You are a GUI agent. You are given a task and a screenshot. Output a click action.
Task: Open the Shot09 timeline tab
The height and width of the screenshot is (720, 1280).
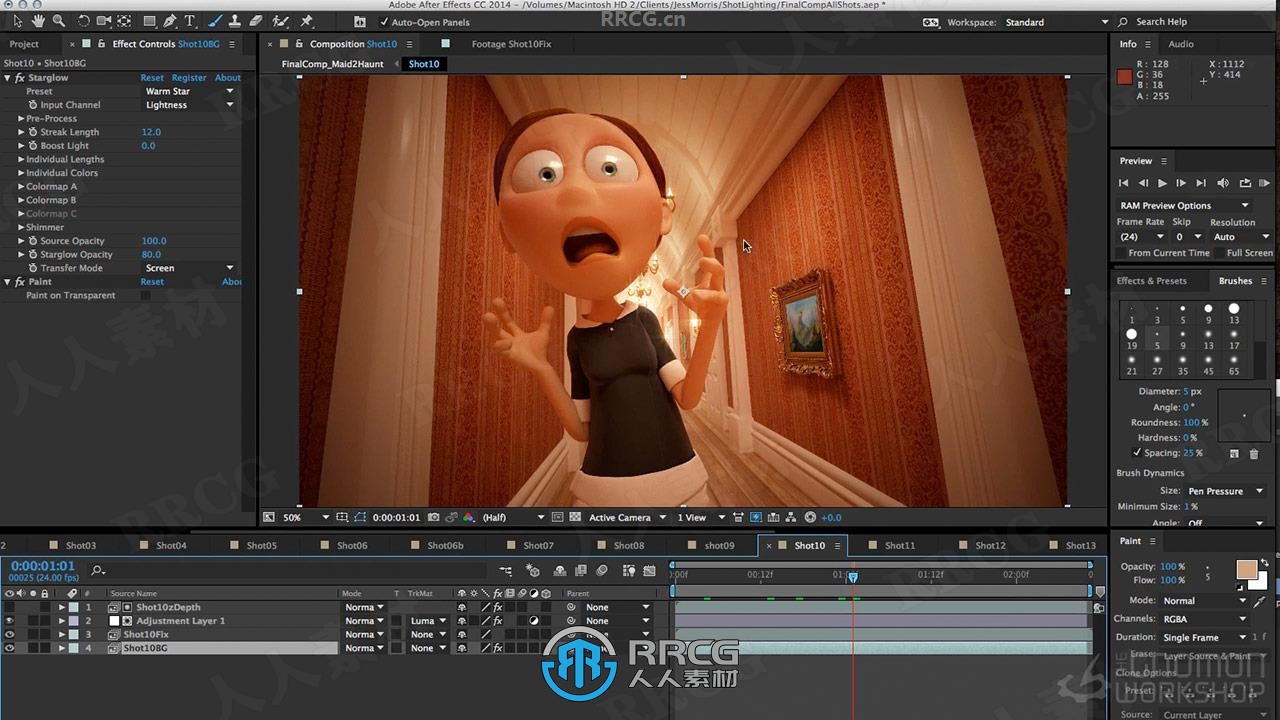coord(719,545)
